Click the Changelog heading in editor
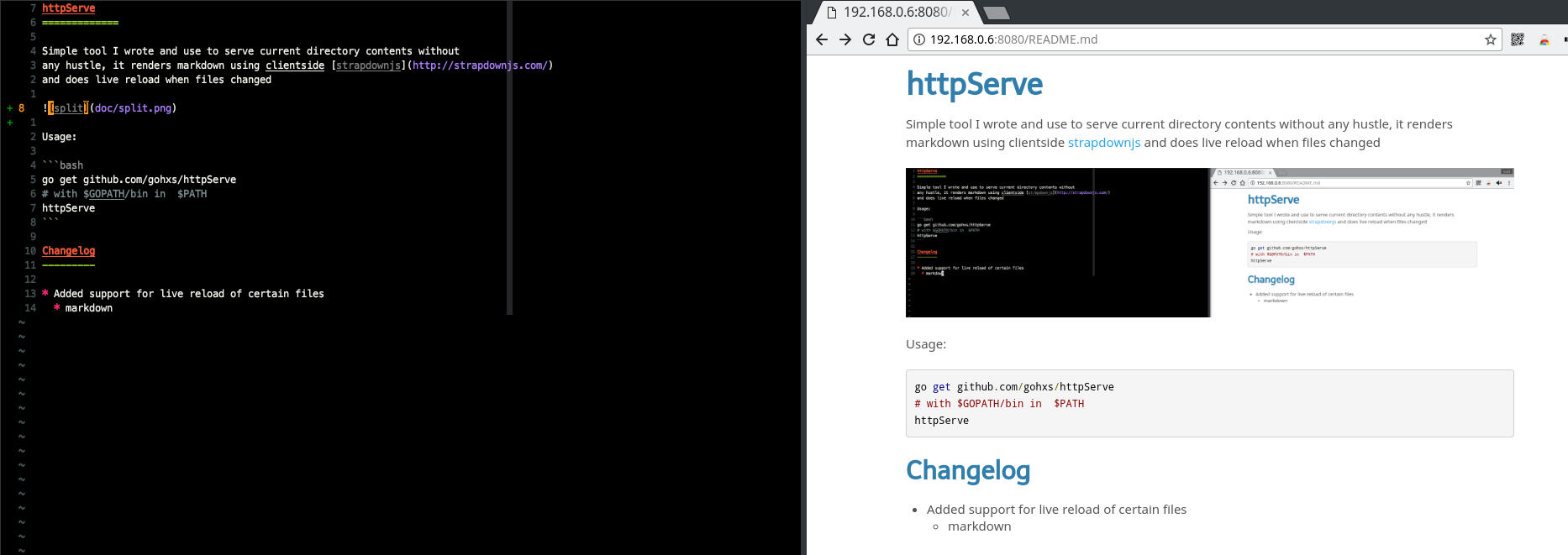 point(69,251)
